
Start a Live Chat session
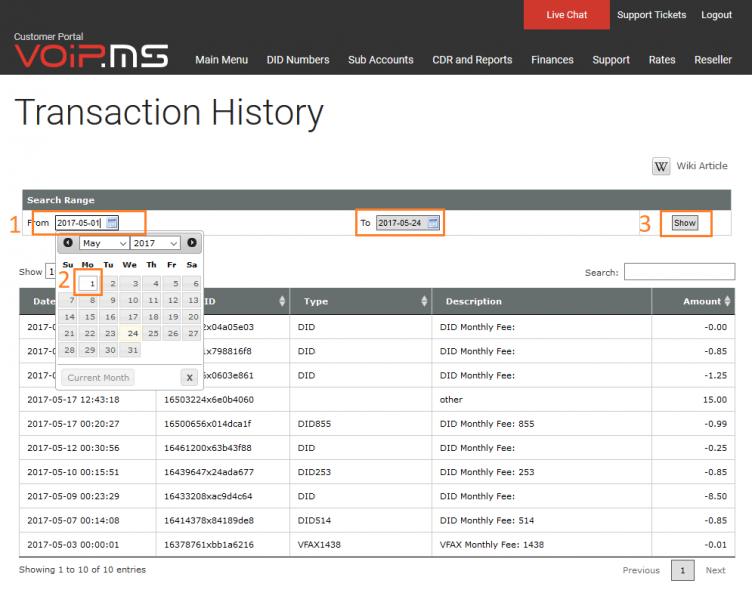[566, 15]
